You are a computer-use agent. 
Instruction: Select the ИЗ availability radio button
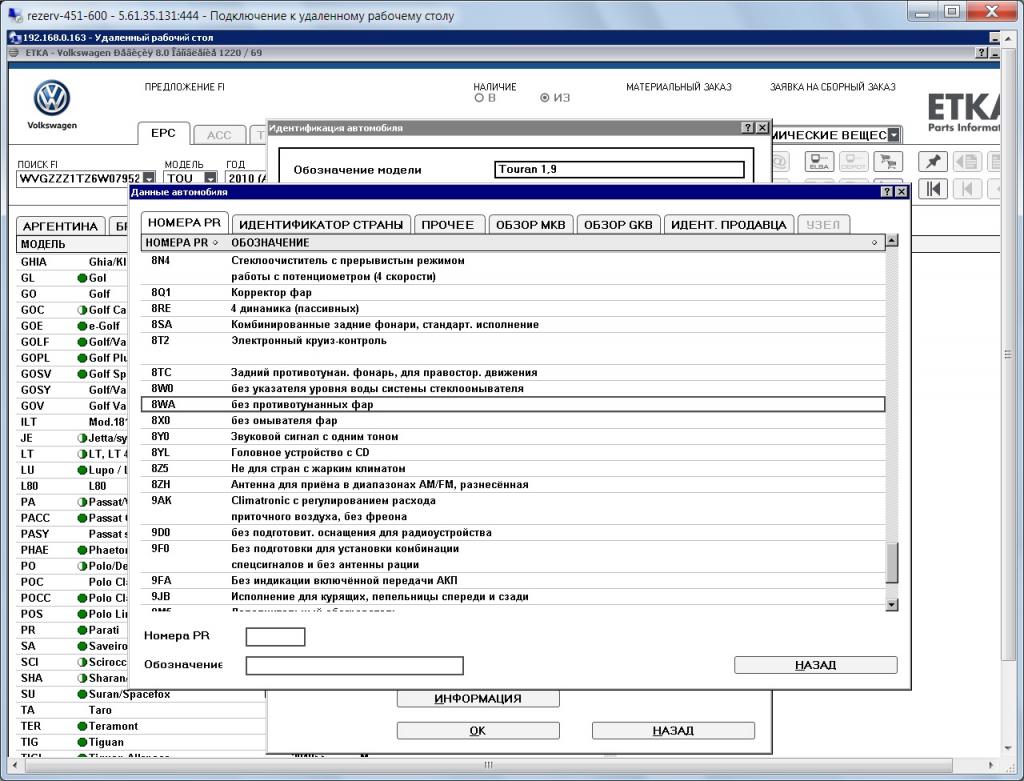pos(545,98)
